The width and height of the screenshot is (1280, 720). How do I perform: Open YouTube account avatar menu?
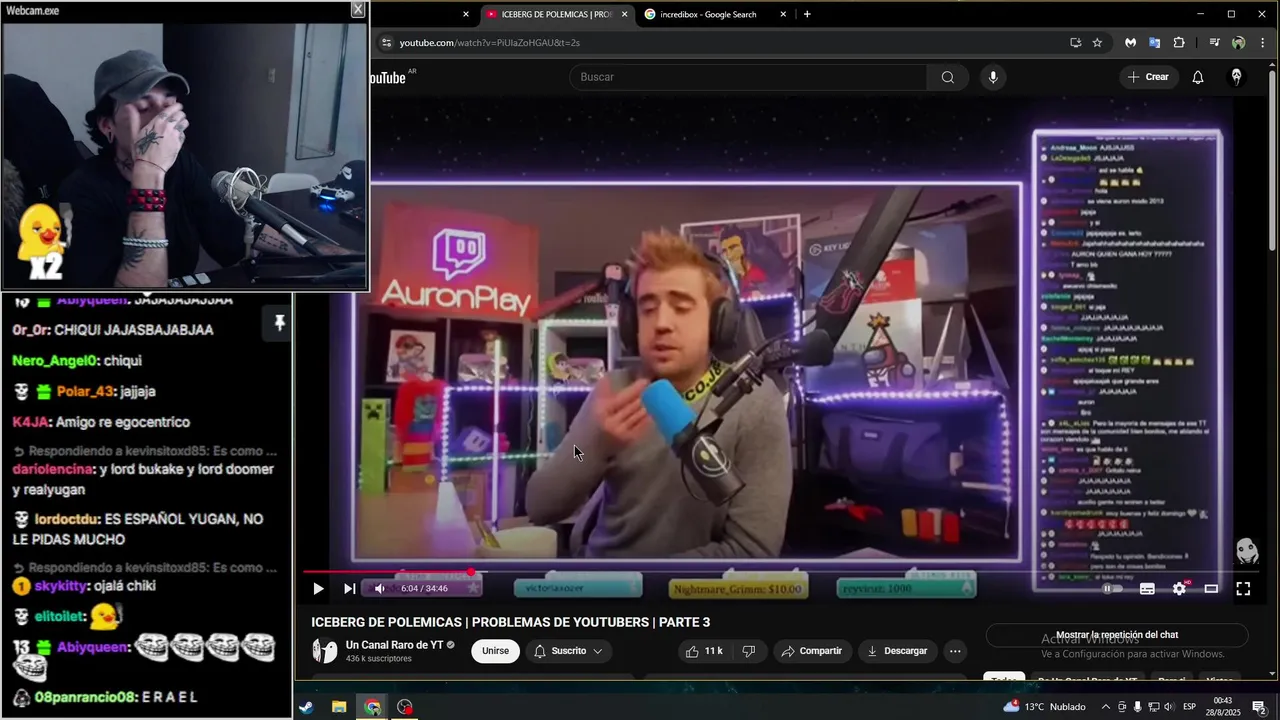tap(1236, 77)
